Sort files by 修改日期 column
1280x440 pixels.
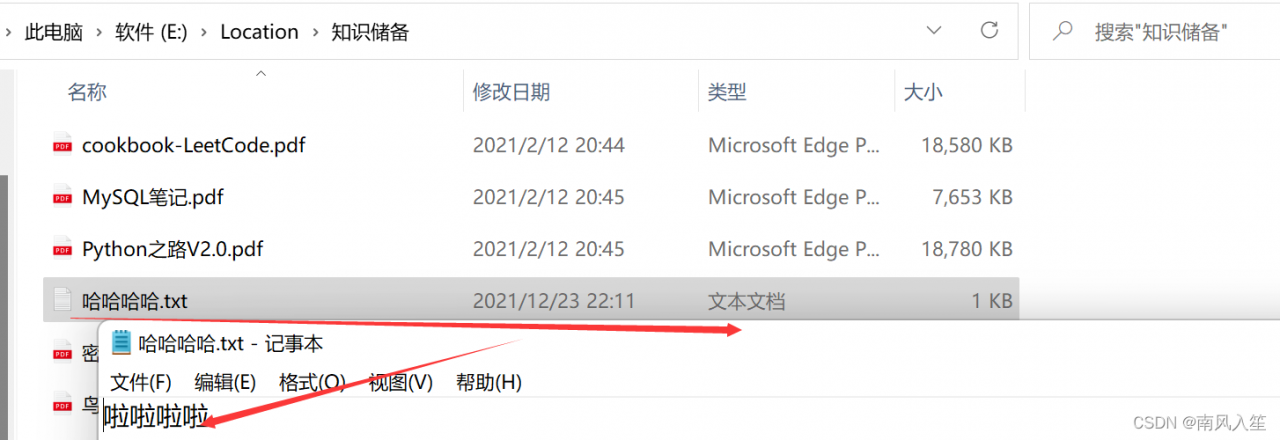(x=511, y=92)
